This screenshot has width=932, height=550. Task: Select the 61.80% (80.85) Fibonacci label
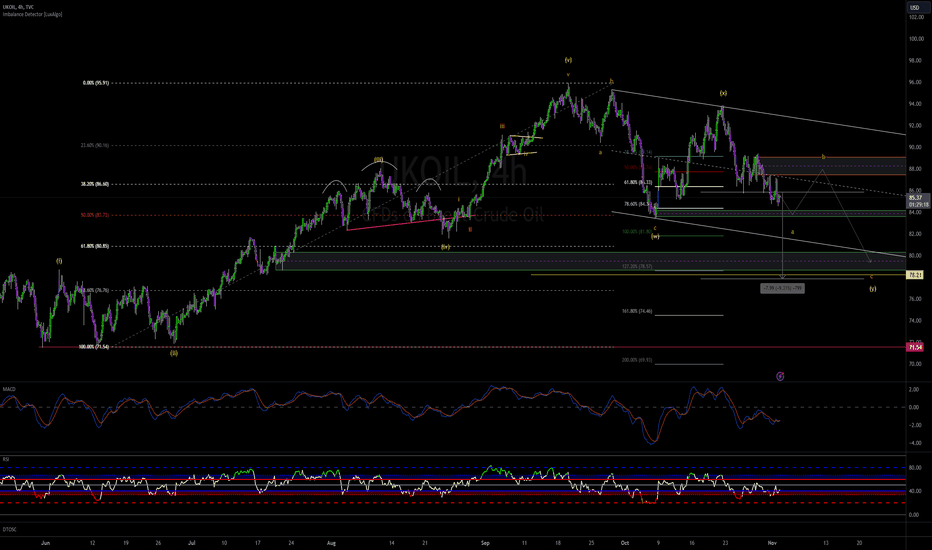click(95, 246)
